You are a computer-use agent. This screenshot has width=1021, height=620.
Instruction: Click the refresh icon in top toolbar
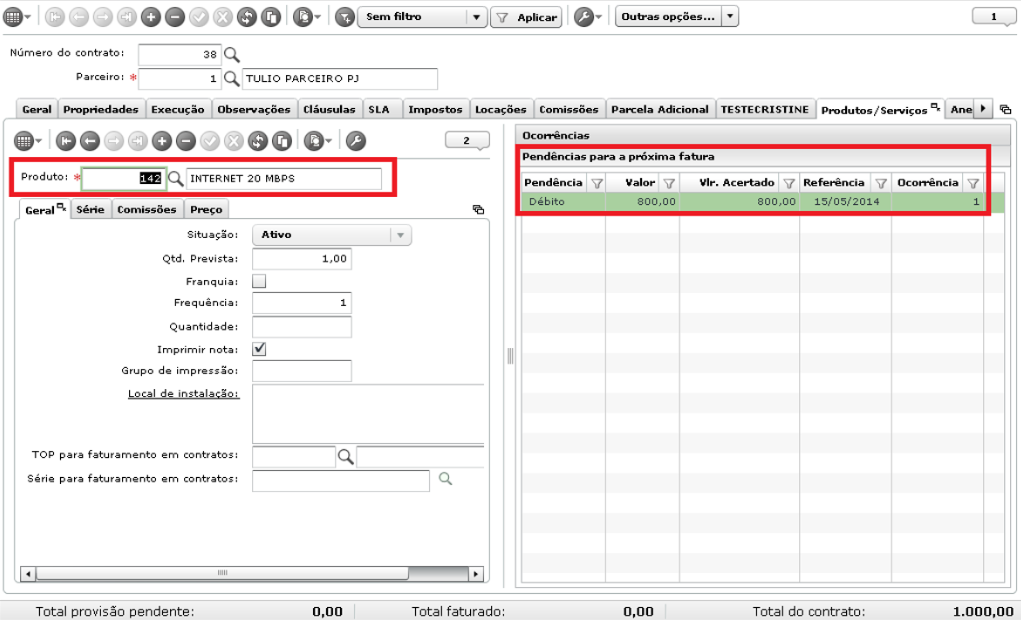click(x=247, y=17)
